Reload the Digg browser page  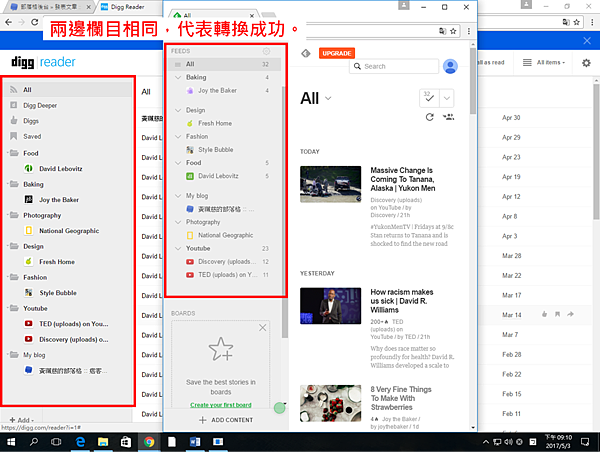(34, 22)
